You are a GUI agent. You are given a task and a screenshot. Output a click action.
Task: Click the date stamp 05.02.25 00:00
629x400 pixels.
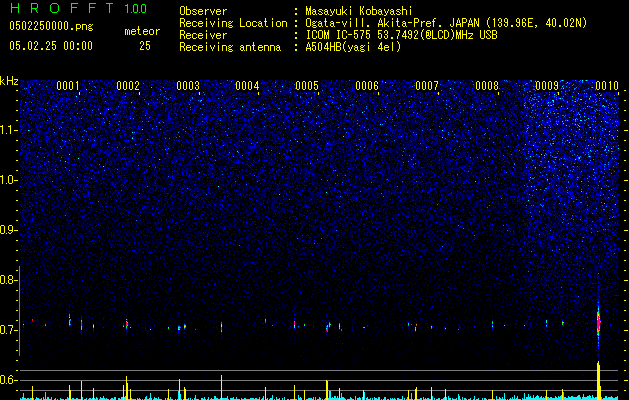[51, 46]
